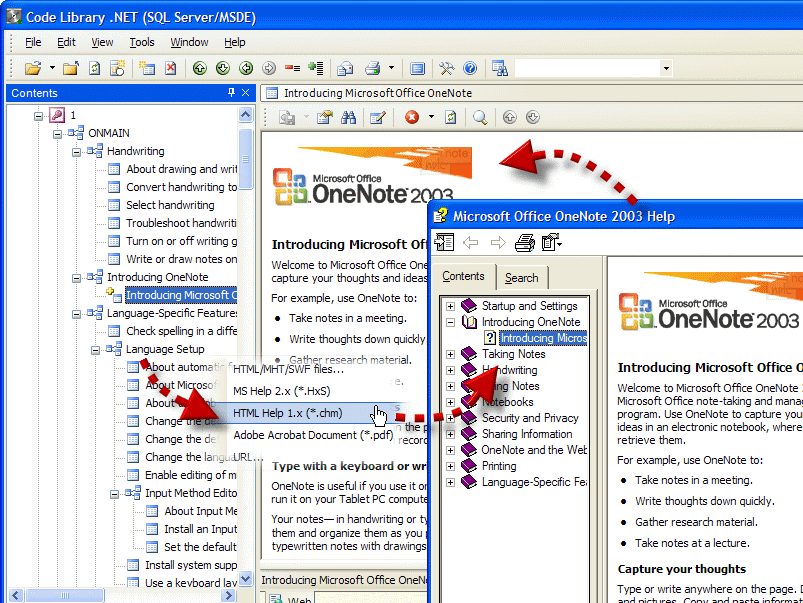Open the search combo box dropdown arrow
This screenshot has width=803, height=603.
tap(666, 68)
